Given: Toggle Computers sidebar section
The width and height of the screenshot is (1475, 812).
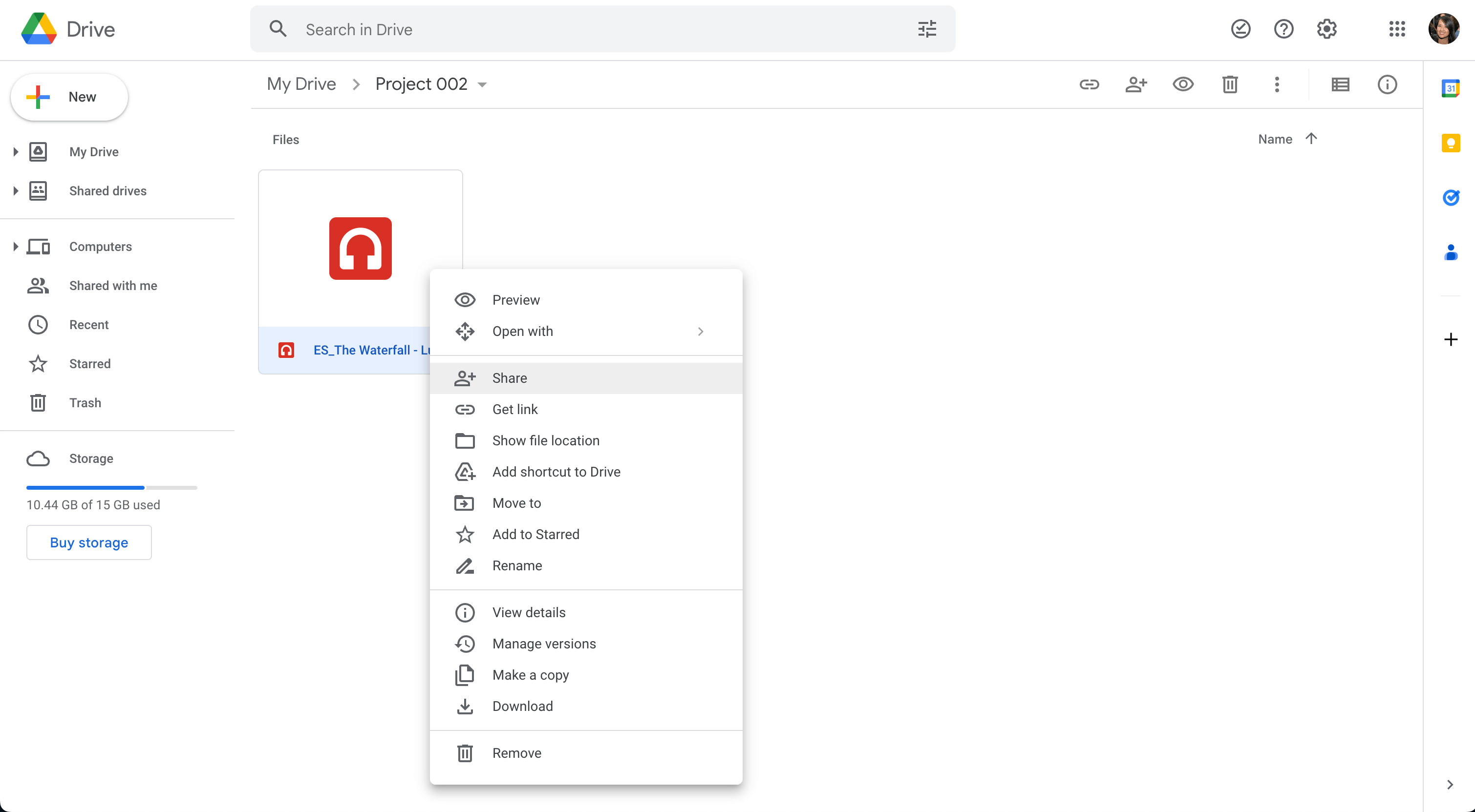Looking at the screenshot, I should (16, 246).
